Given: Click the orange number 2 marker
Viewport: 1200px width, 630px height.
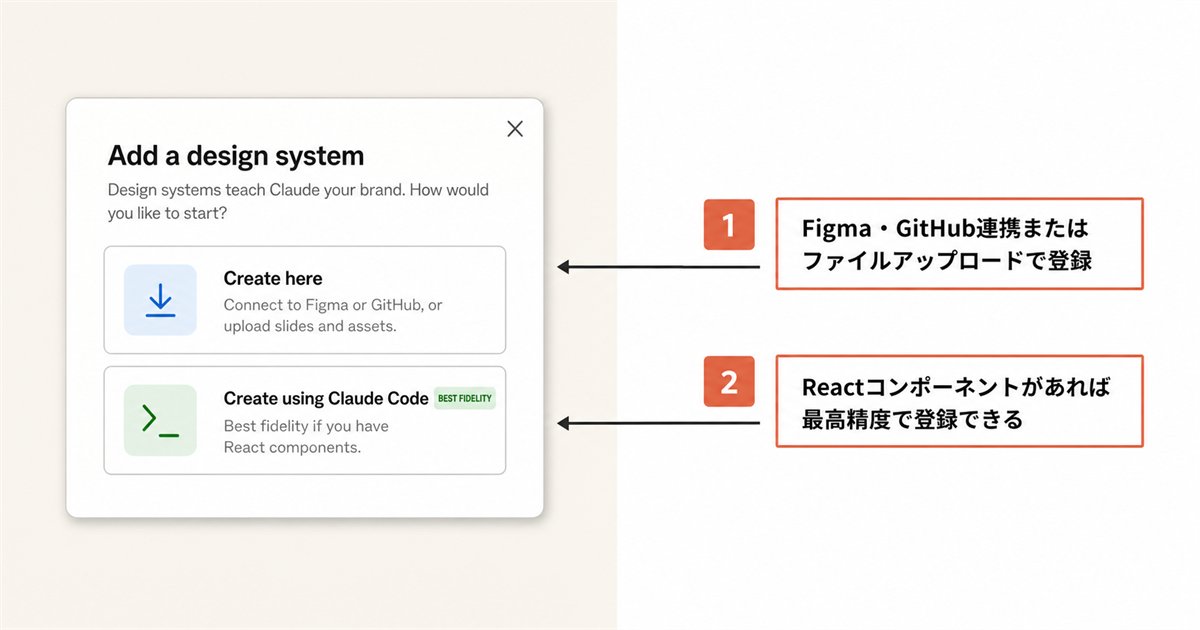Looking at the screenshot, I should click(729, 381).
